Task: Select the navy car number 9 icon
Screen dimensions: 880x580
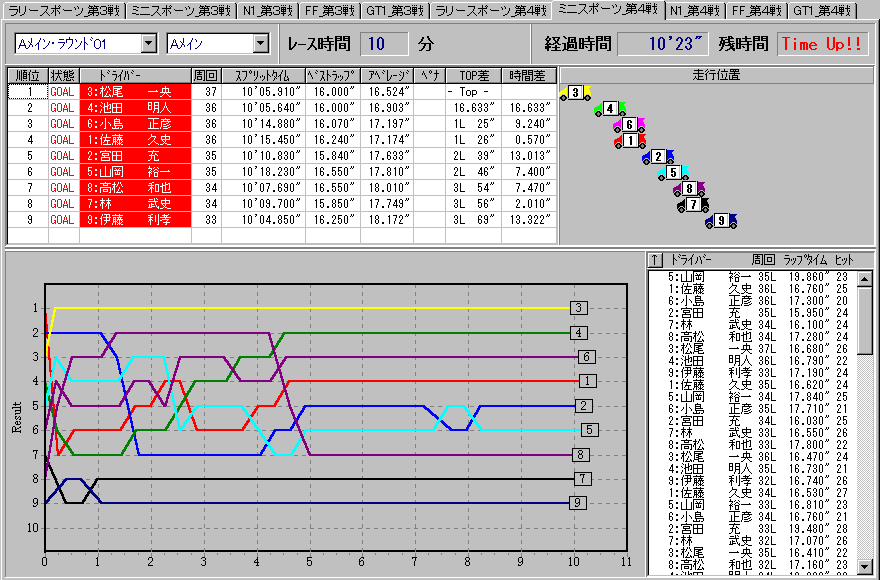Action: [720, 221]
